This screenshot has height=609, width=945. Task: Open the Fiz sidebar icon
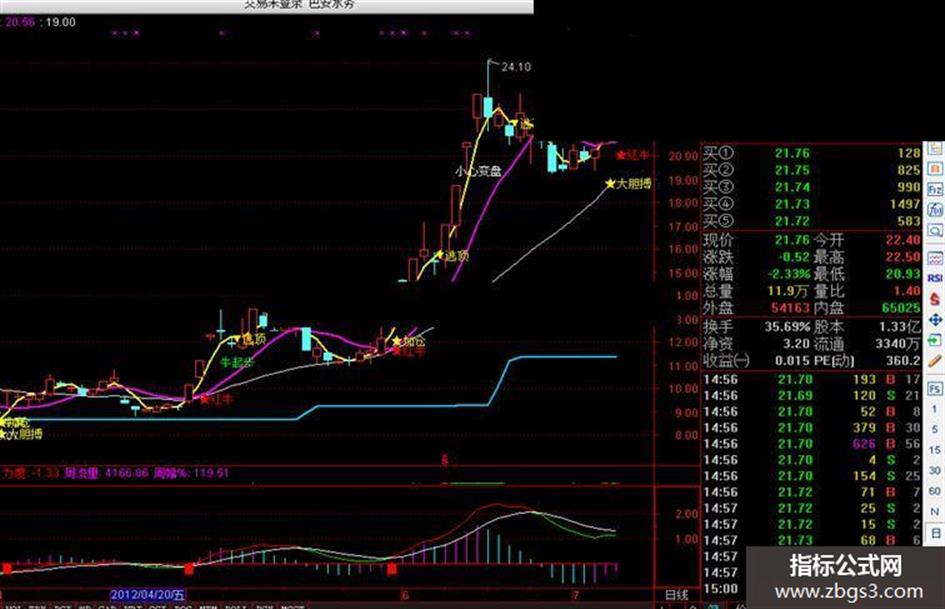935,189
